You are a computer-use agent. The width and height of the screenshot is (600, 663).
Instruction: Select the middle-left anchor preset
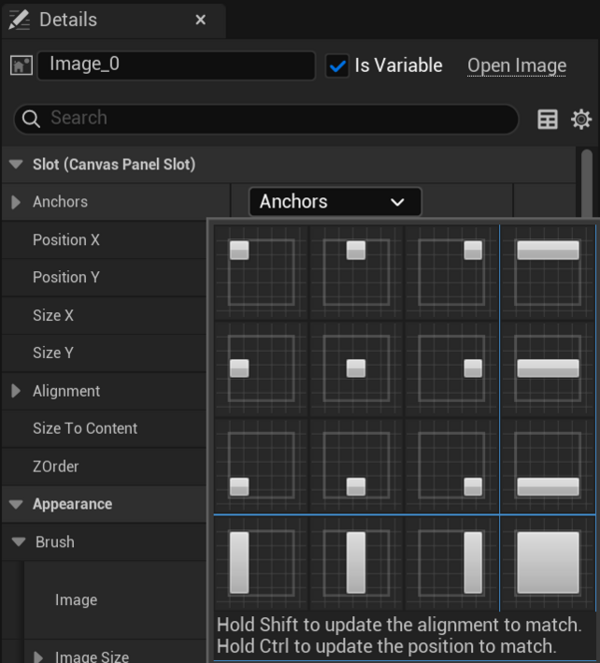click(261, 368)
